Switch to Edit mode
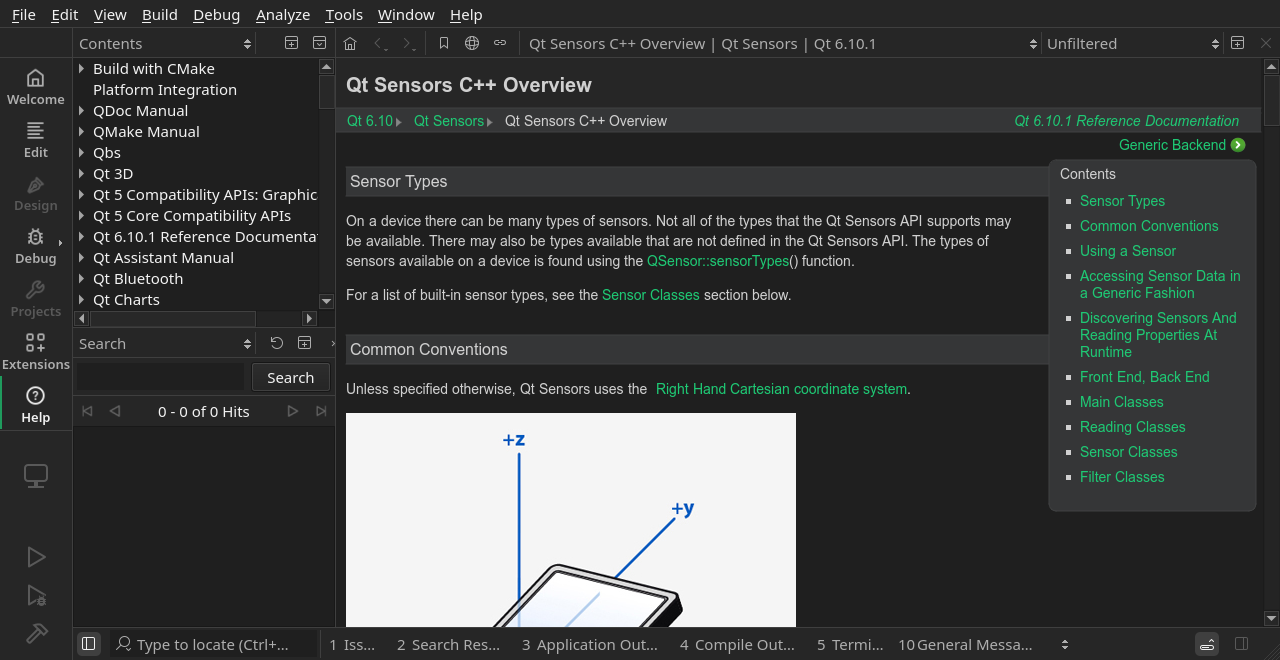Screen dimensions: 1280x660 coord(36,139)
